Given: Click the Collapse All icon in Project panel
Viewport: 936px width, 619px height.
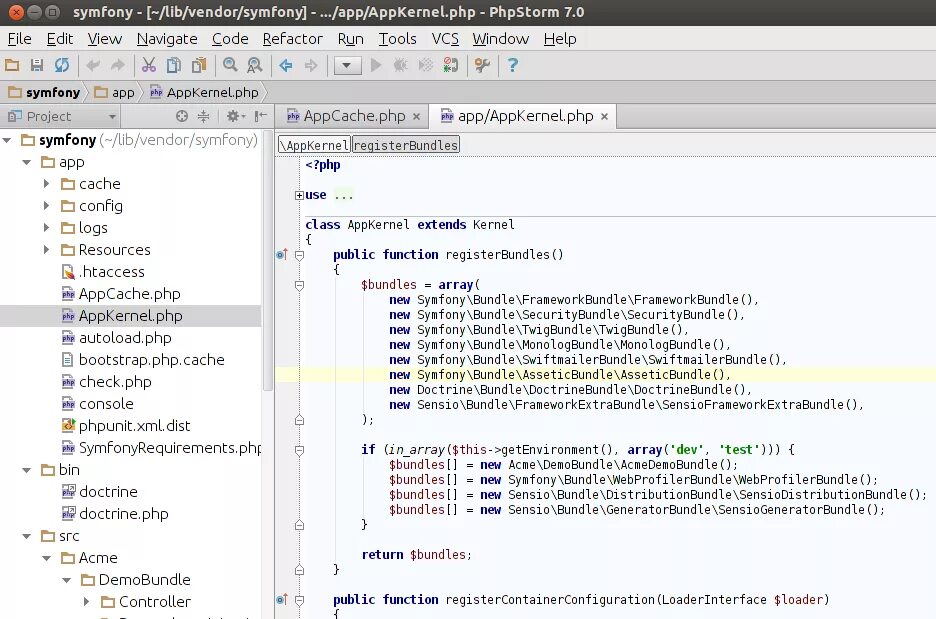Looking at the screenshot, I should [204, 116].
